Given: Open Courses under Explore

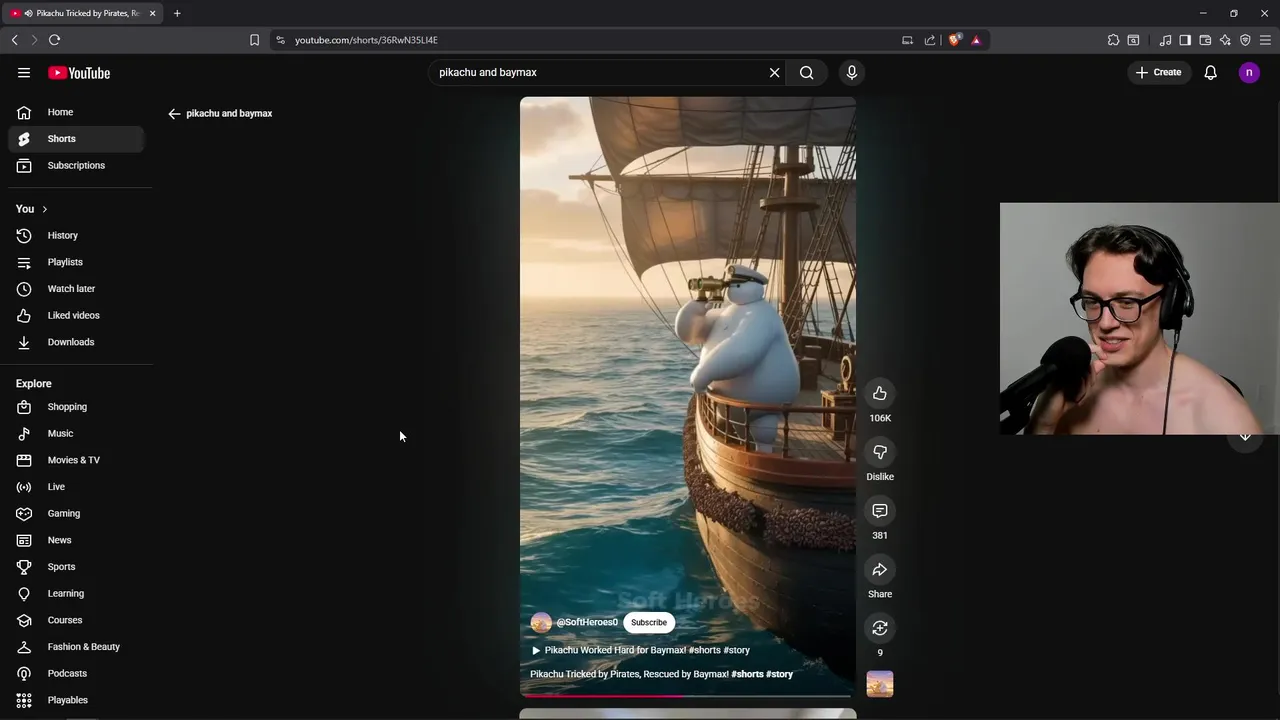Looking at the screenshot, I should 76,620.
